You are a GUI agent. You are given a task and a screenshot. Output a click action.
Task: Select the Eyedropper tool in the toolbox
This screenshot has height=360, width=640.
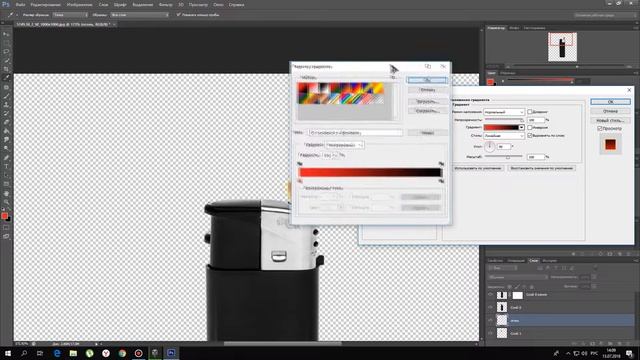pyautogui.click(x=6, y=78)
